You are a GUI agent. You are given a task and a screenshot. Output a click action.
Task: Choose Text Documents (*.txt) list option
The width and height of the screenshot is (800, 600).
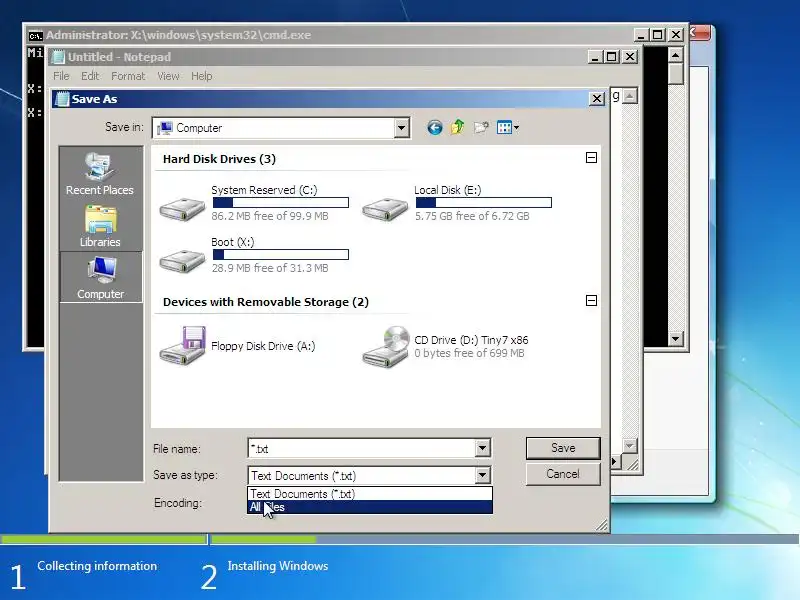[370, 494]
